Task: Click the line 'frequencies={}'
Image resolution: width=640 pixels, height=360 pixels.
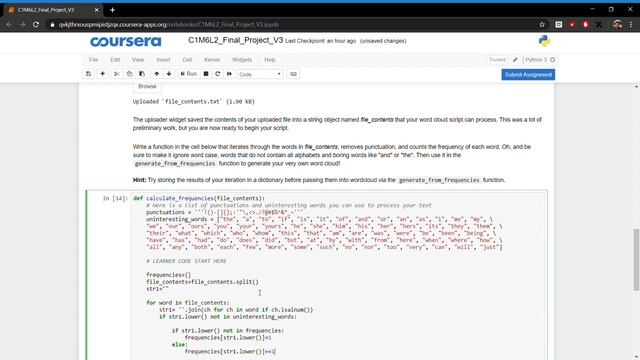Action: coord(169,275)
